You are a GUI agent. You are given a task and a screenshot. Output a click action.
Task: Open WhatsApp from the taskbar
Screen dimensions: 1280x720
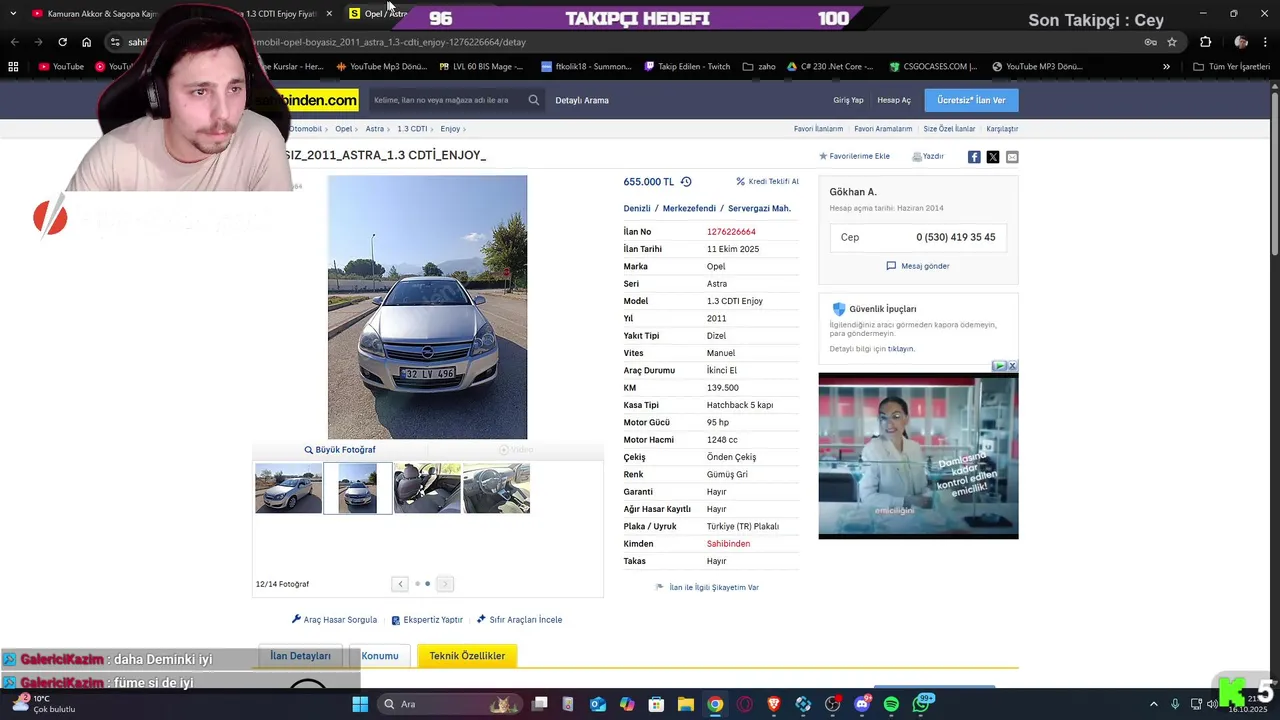coord(921,704)
